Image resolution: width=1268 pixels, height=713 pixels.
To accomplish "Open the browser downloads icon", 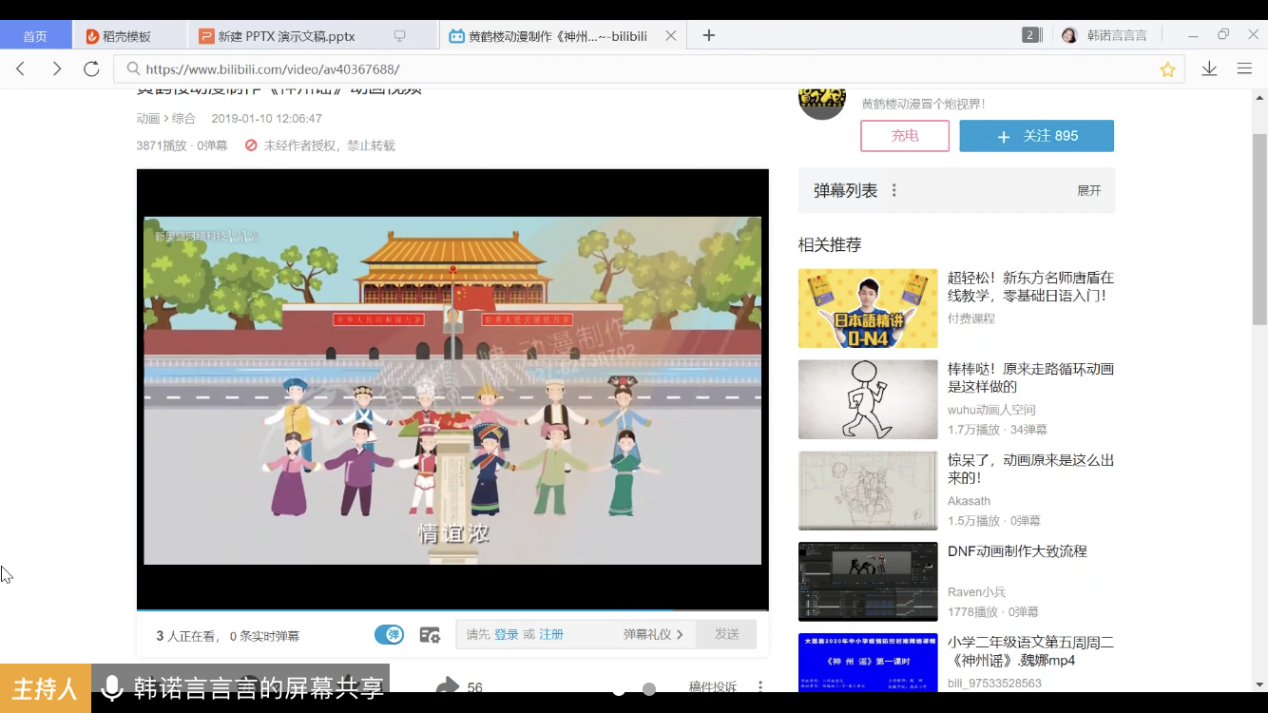I will [x=1209, y=69].
